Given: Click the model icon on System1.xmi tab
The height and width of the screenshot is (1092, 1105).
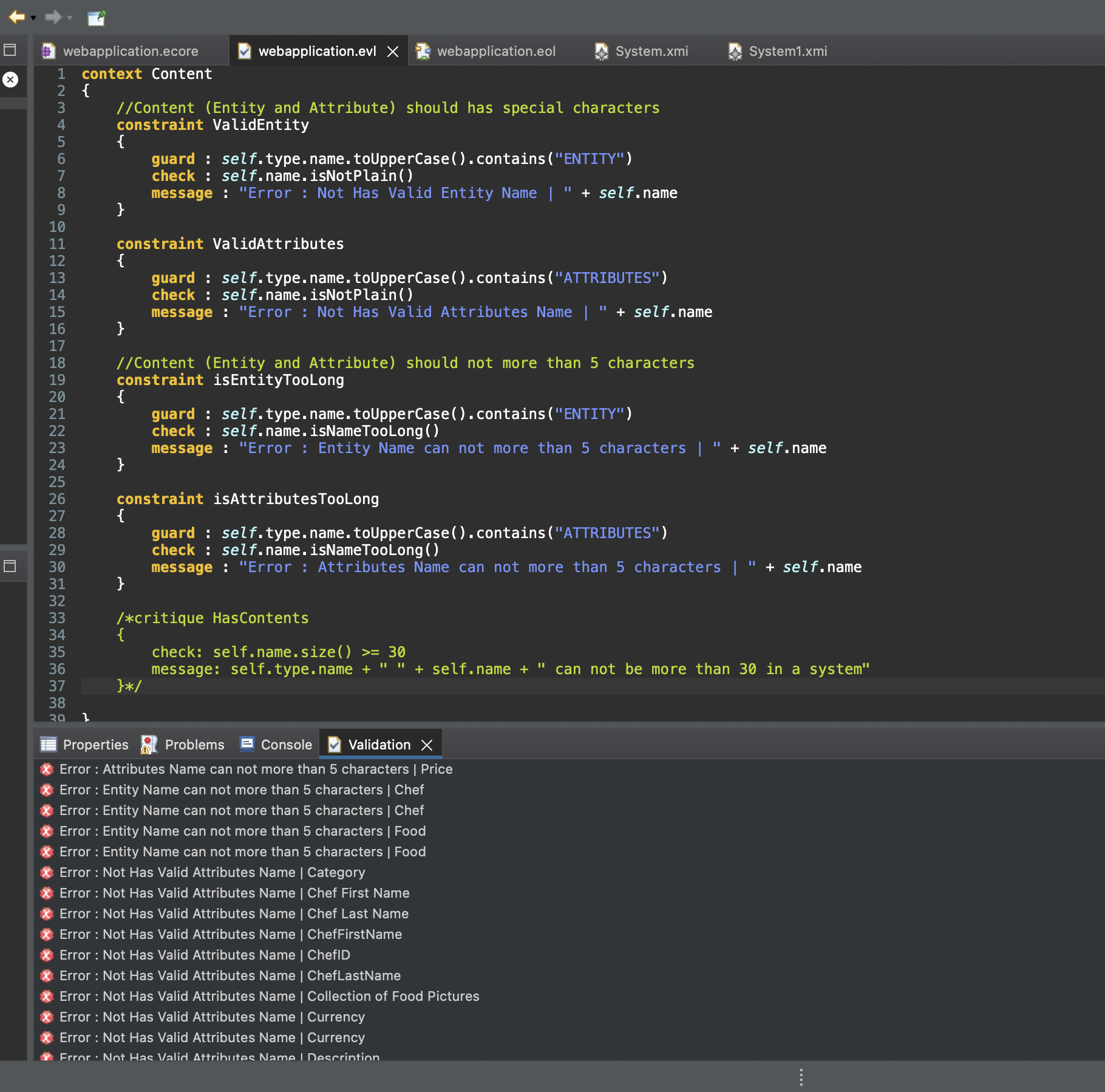Looking at the screenshot, I should pos(735,51).
